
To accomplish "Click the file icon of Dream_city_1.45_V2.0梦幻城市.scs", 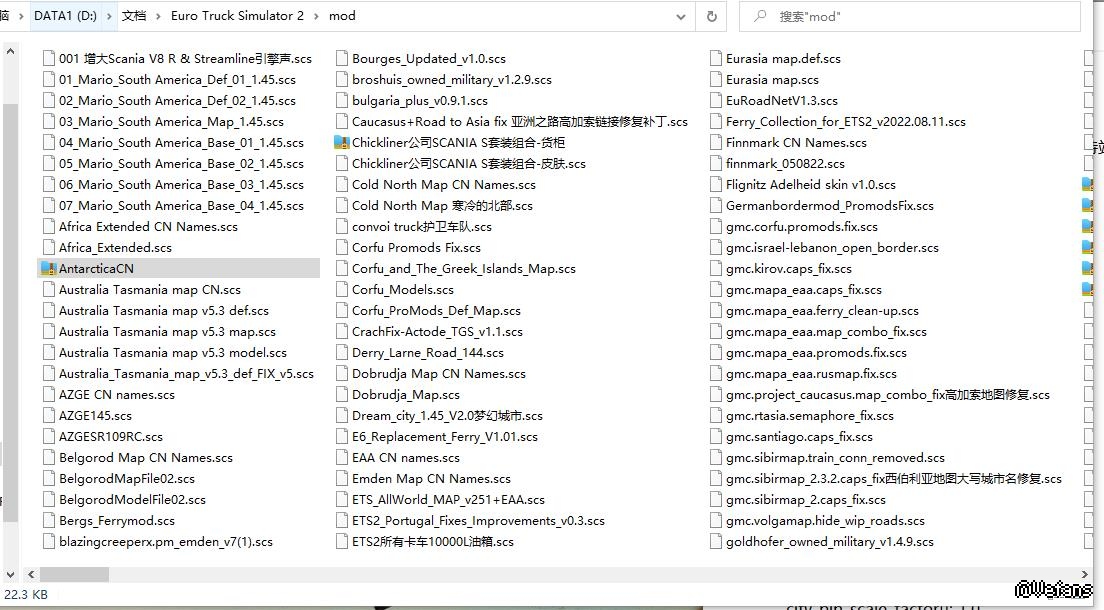I will point(341,416).
